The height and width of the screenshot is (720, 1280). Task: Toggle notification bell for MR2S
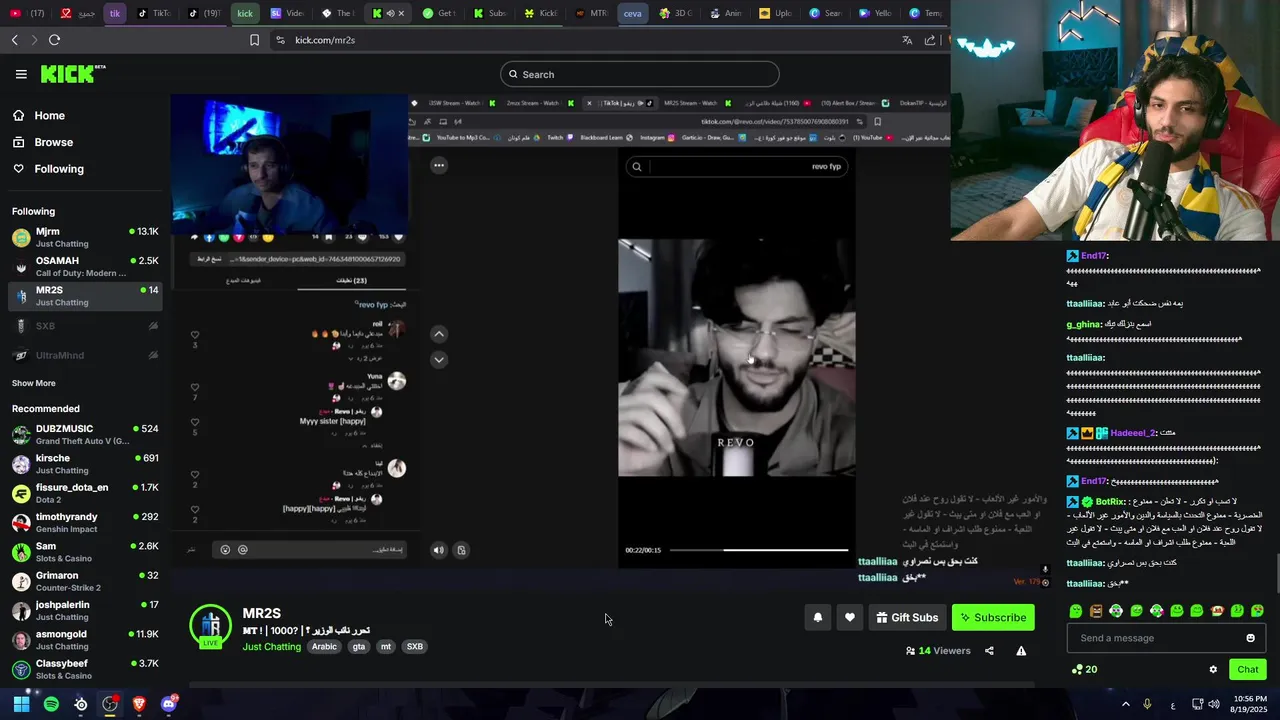pyautogui.click(x=817, y=617)
